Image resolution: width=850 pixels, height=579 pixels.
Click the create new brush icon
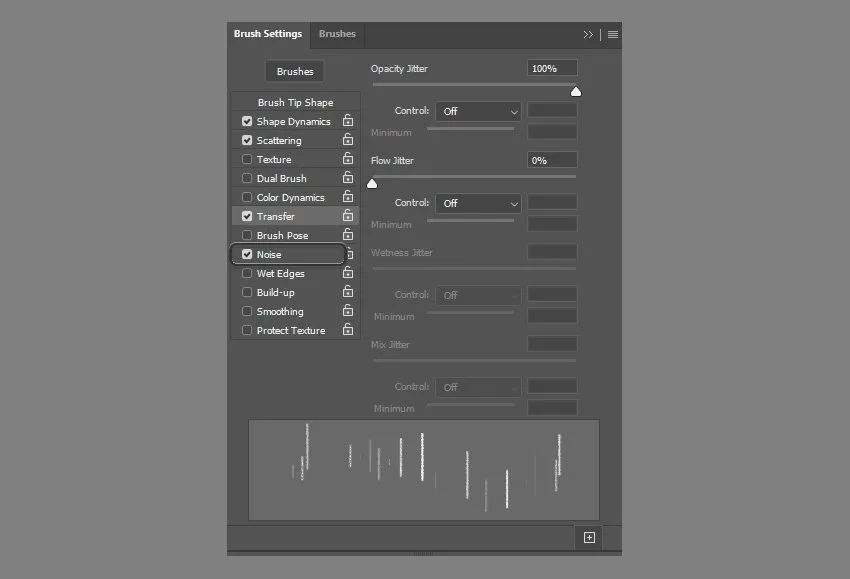click(589, 538)
